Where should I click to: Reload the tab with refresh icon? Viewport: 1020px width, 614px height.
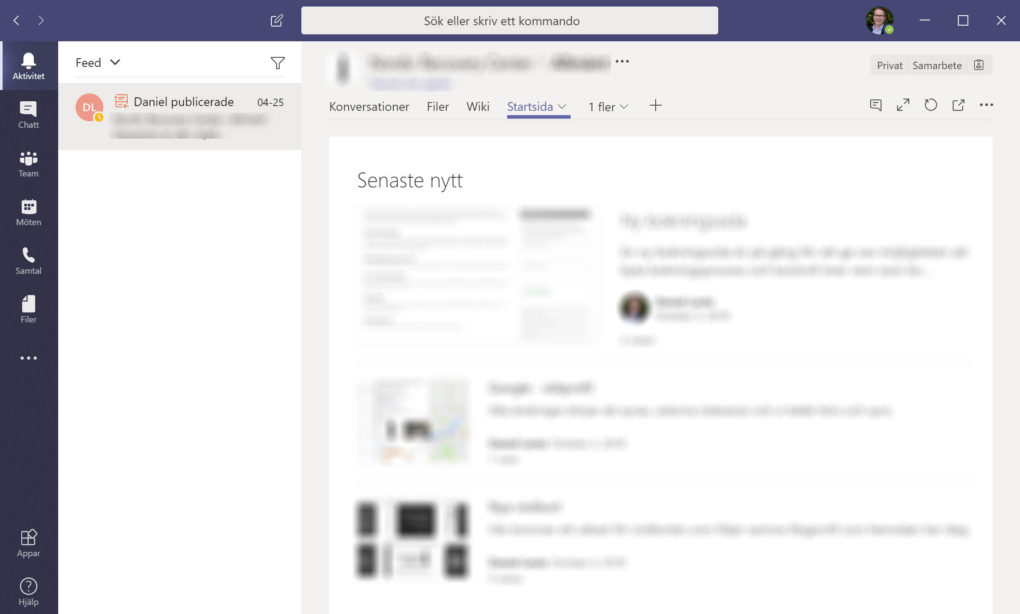coord(931,105)
